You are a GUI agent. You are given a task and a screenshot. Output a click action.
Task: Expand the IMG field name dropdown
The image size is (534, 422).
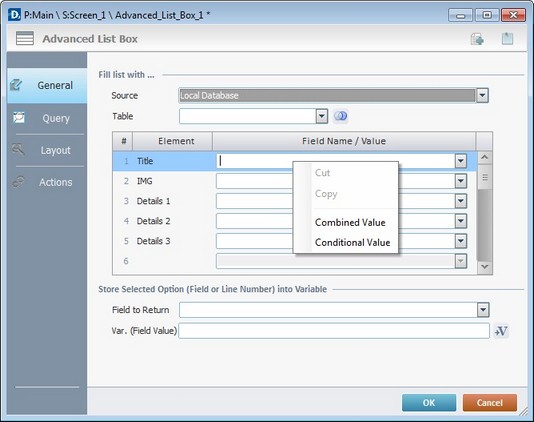coord(460,181)
